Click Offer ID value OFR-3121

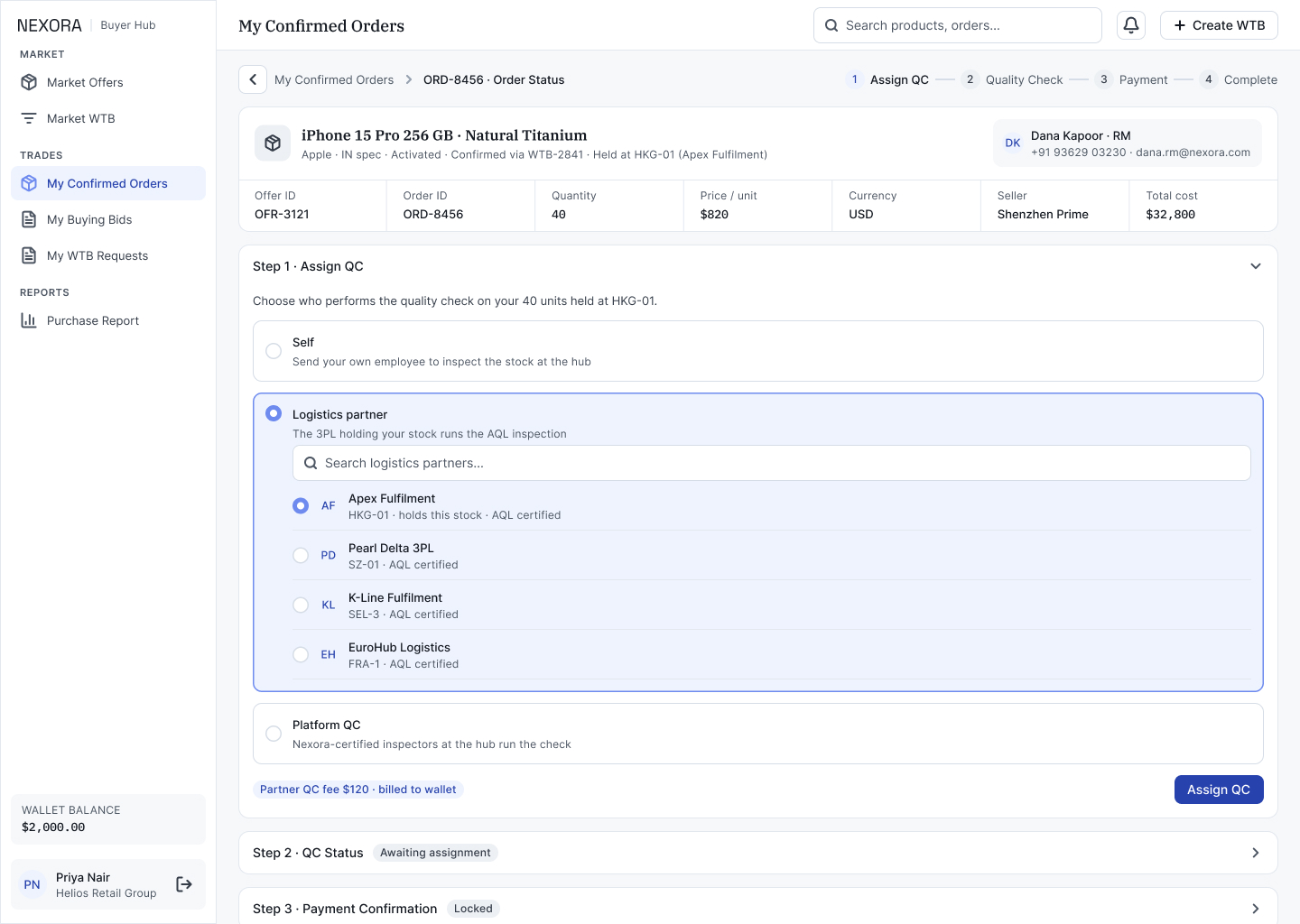coord(282,215)
